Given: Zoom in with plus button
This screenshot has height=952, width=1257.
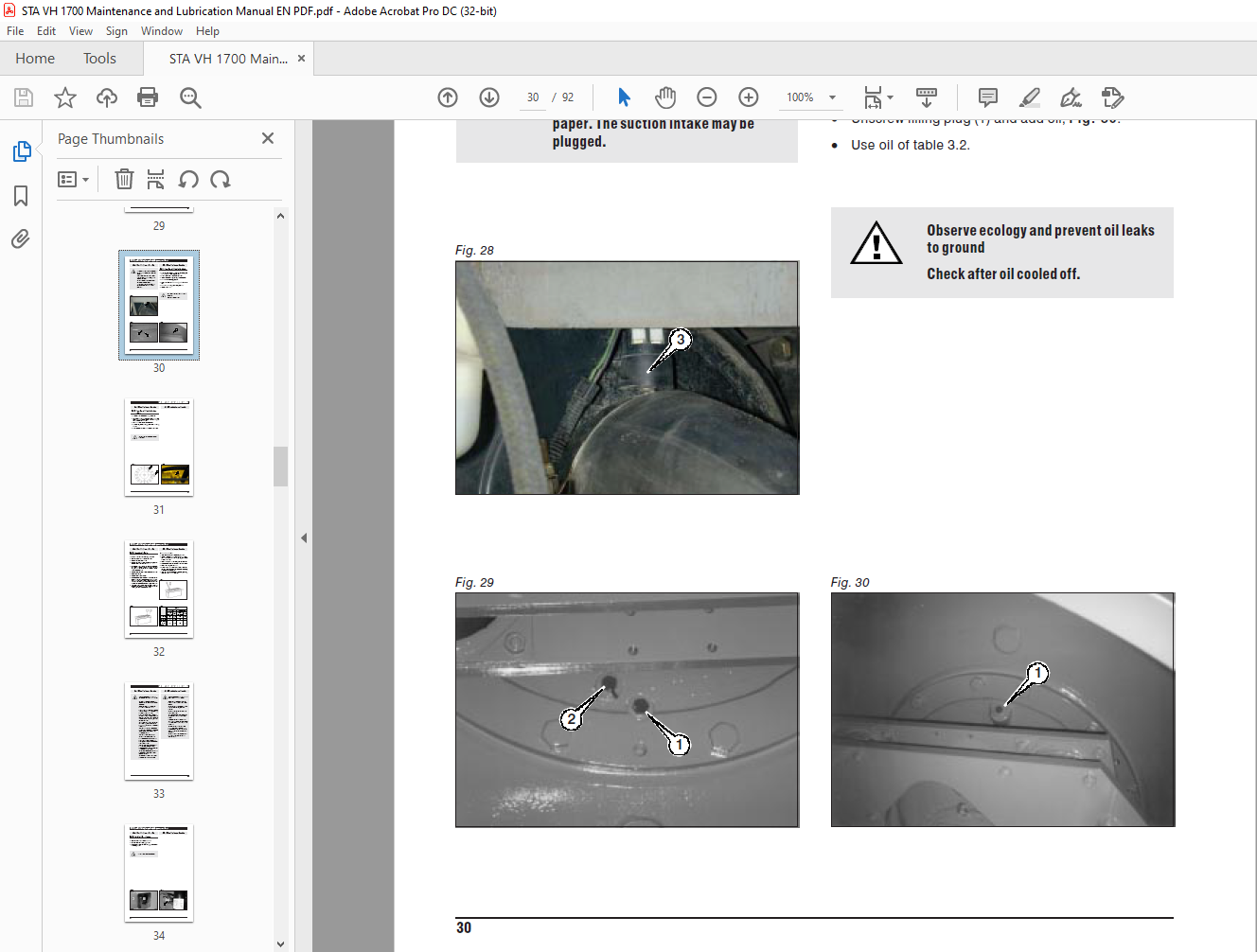Looking at the screenshot, I should 749,97.
